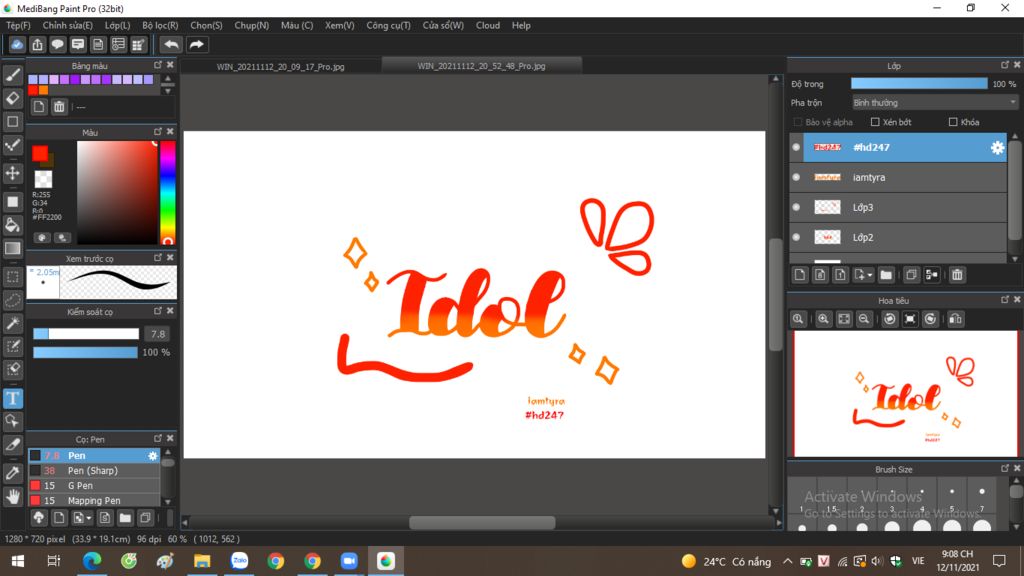Viewport: 1024px width, 576px height.
Task: Open the Cloud menu
Action: point(488,25)
